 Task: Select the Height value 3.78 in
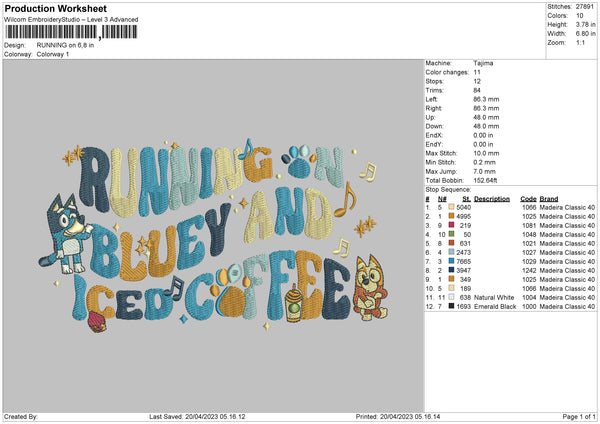[585, 24]
